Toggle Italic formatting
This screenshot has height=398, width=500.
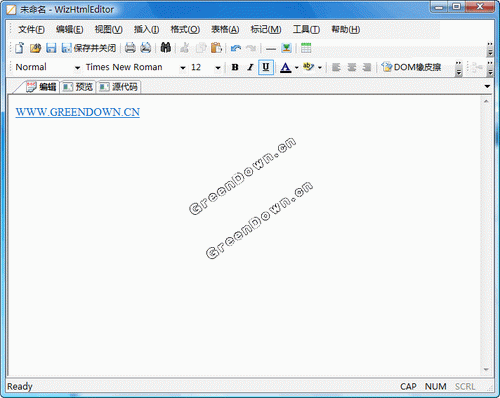(x=250, y=67)
